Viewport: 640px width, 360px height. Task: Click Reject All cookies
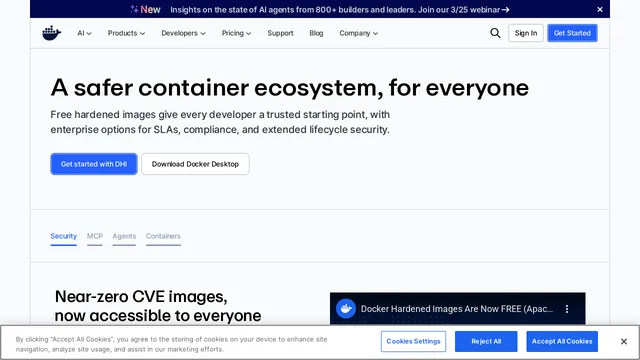click(x=486, y=341)
